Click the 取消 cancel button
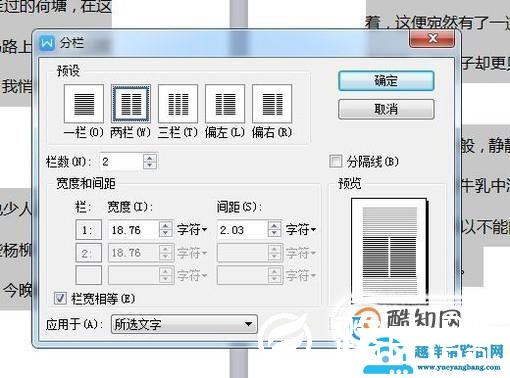The width and height of the screenshot is (510, 378). tap(386, 109)
